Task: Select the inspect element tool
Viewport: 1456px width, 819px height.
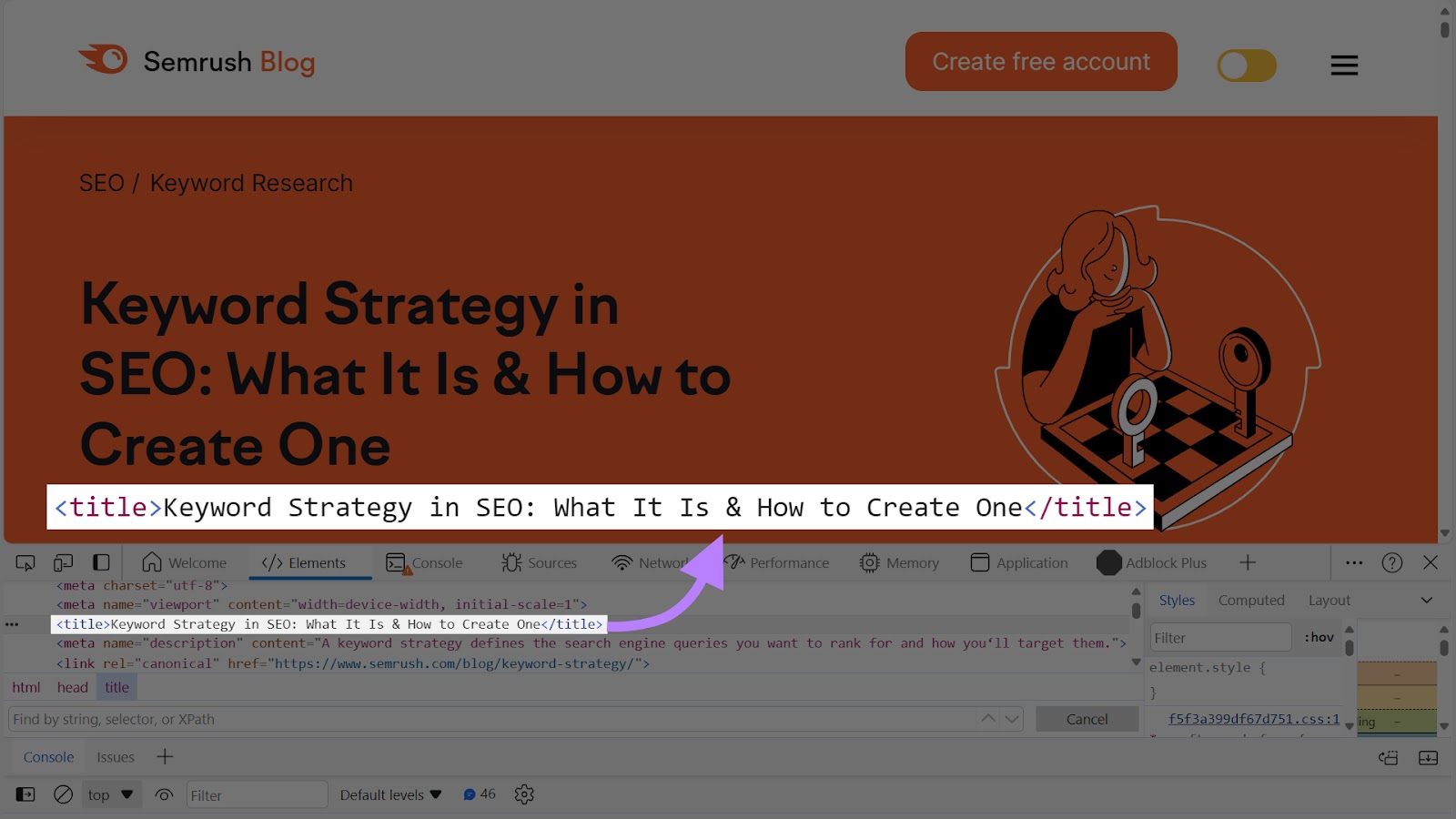Action: [25, 562]
